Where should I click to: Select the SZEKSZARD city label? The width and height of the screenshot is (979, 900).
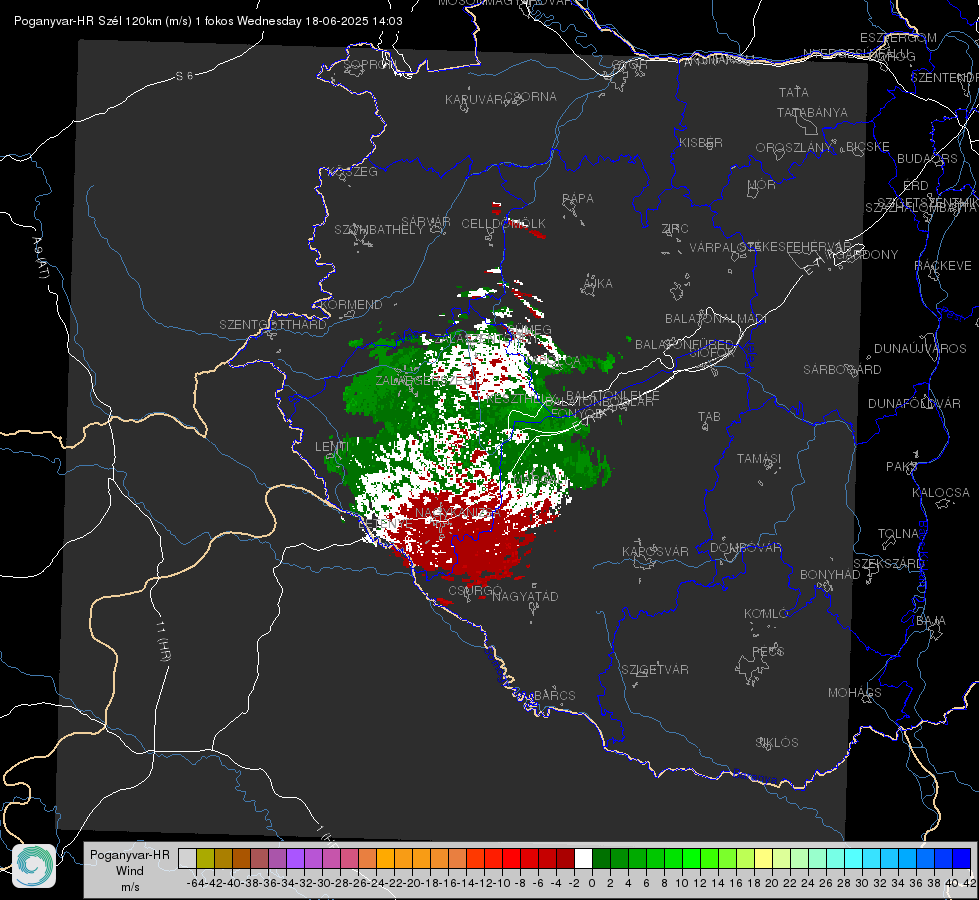[888, 563]
